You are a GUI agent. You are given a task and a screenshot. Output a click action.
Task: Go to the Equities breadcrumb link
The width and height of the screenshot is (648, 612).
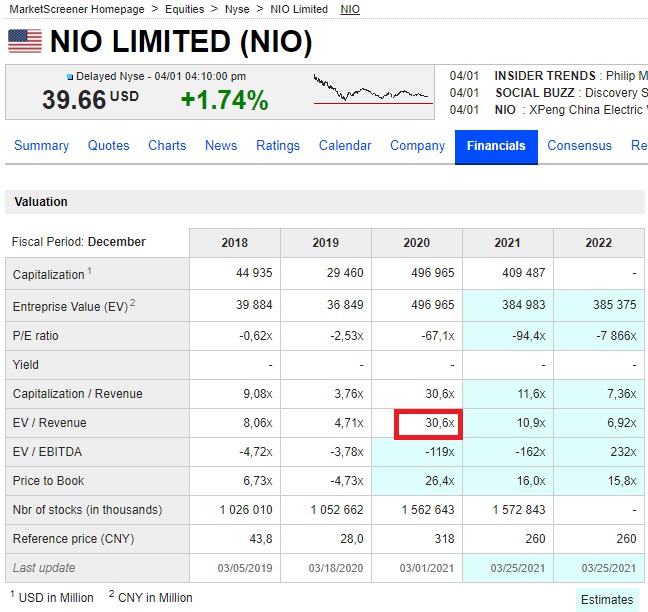[184, 9]
